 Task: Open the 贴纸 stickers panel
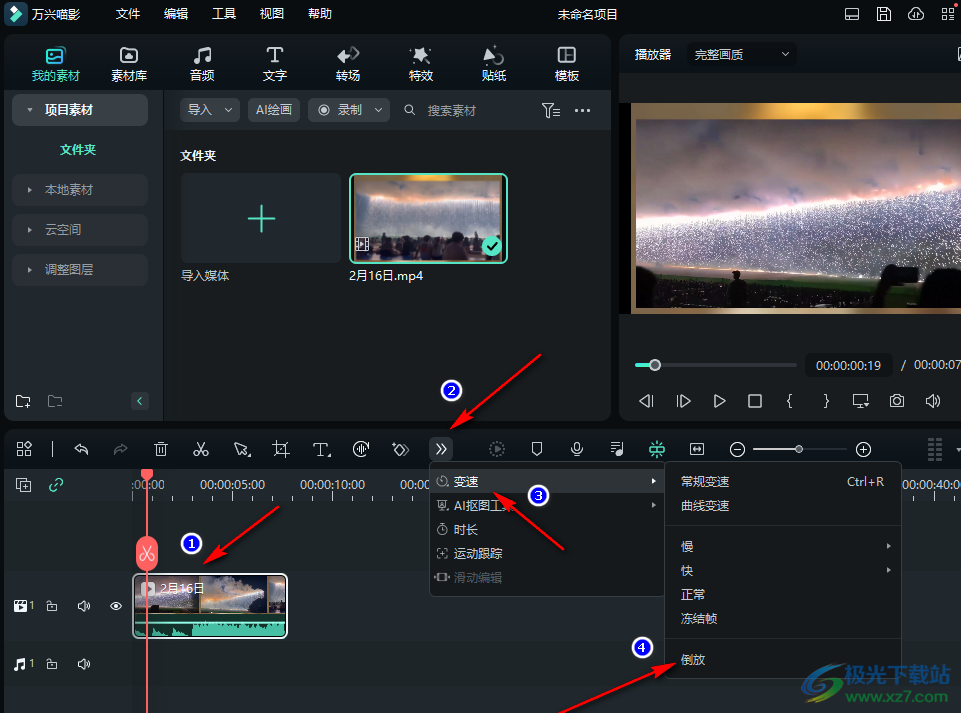(493, 64)
